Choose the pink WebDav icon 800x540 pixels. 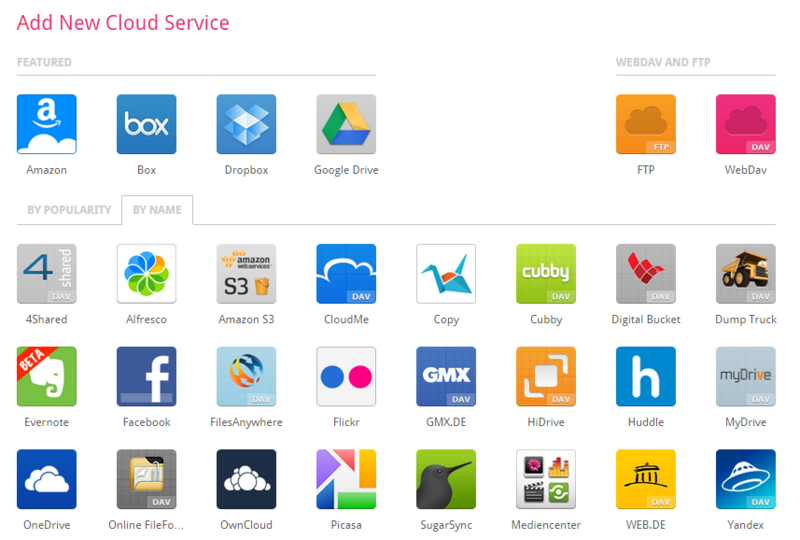tap(745, 124)
